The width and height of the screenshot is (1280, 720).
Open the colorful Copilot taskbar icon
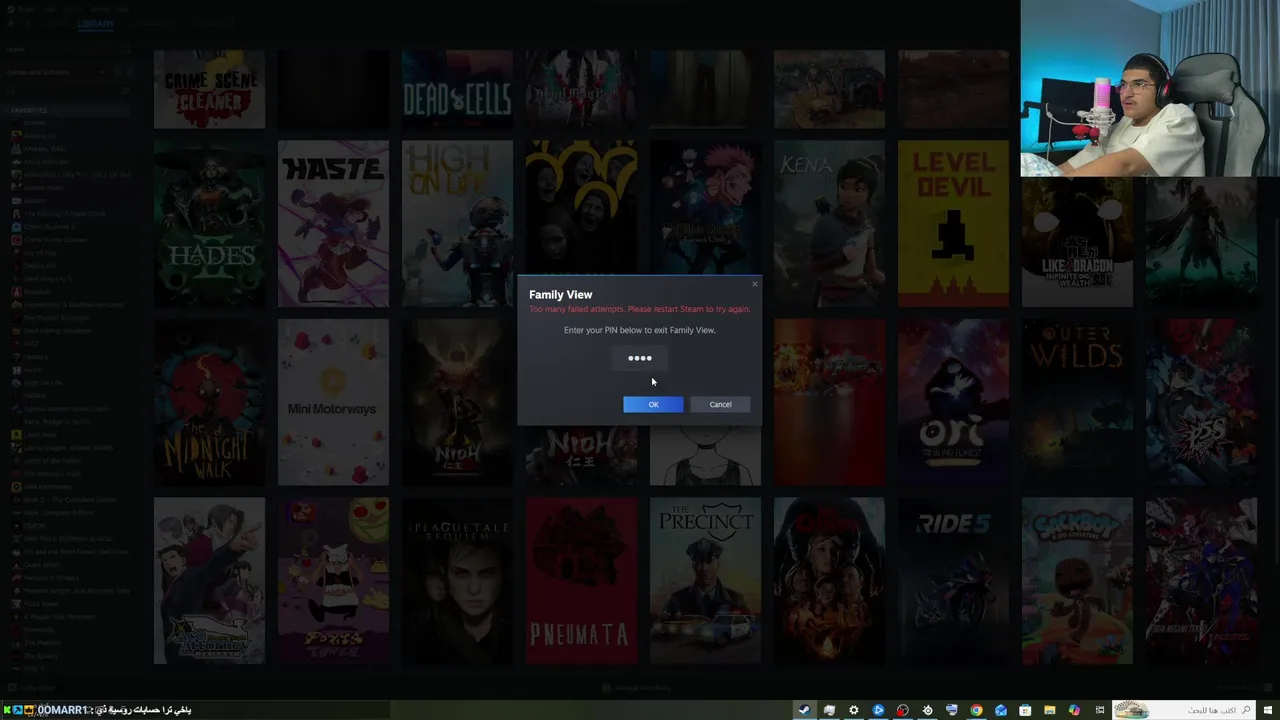click(1074, 710)
